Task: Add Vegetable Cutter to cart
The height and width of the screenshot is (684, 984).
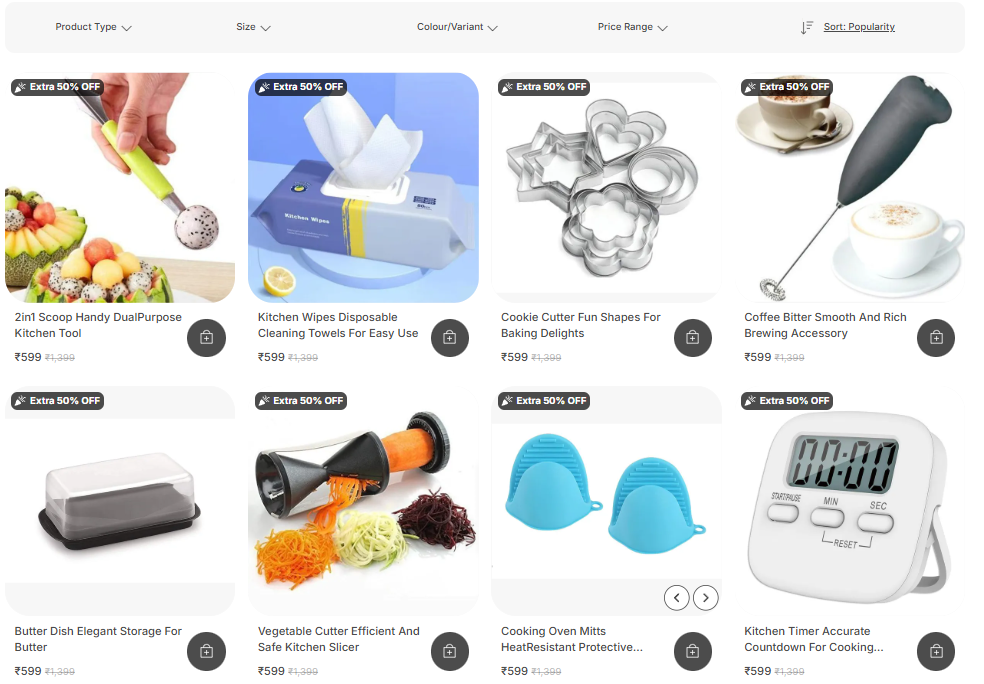Action: point(449,651)
